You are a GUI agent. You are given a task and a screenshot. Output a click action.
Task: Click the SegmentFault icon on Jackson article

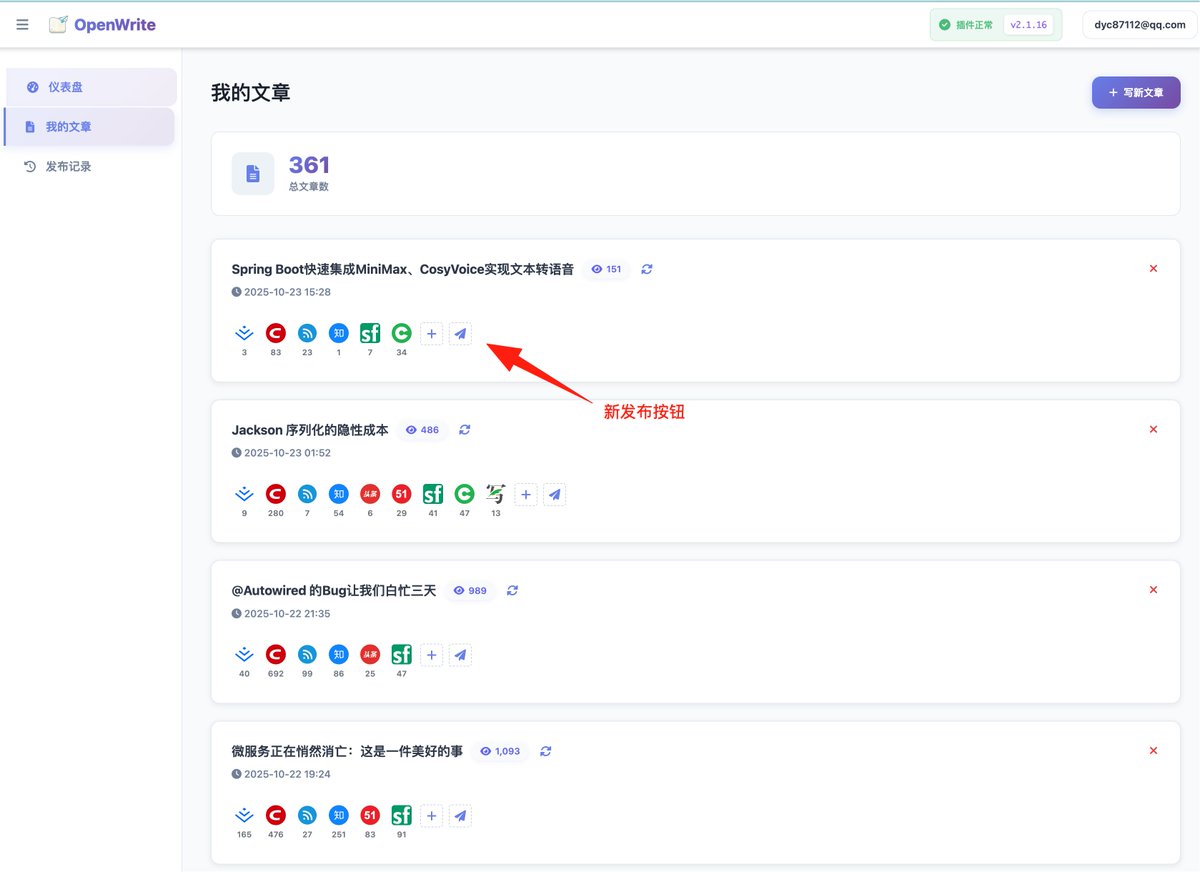click(433, 494)
